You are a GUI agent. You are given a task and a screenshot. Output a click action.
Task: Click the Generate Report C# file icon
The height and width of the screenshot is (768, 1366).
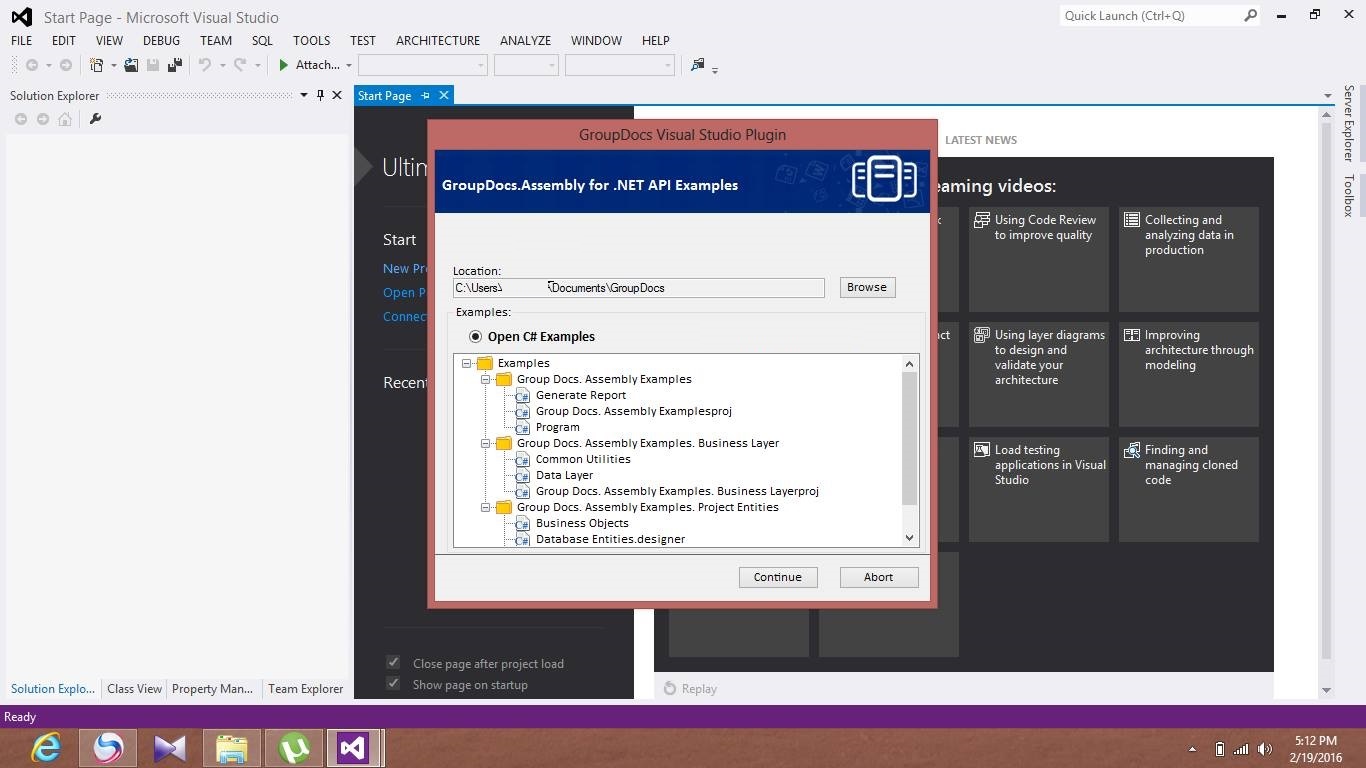pos(522,396)
